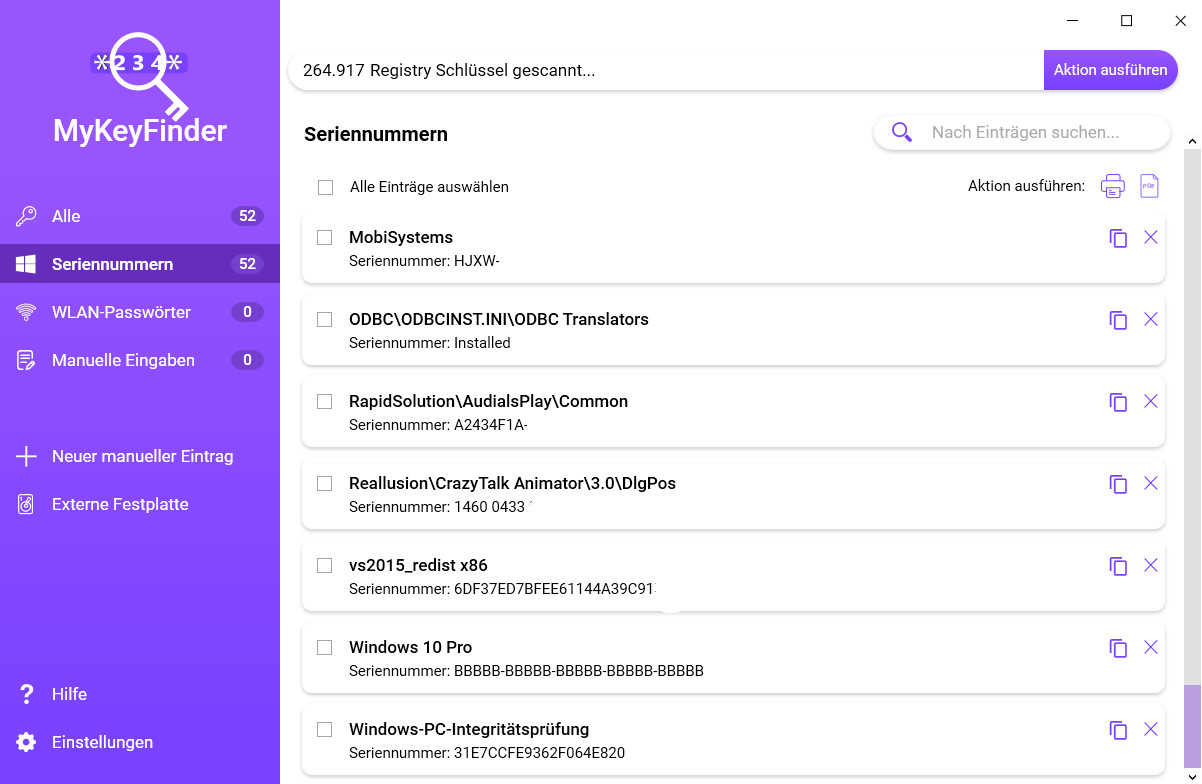Click the scrollbar up arrow
The image size is (1202, 784).
pyautogui.click(x=1192, y=141)
